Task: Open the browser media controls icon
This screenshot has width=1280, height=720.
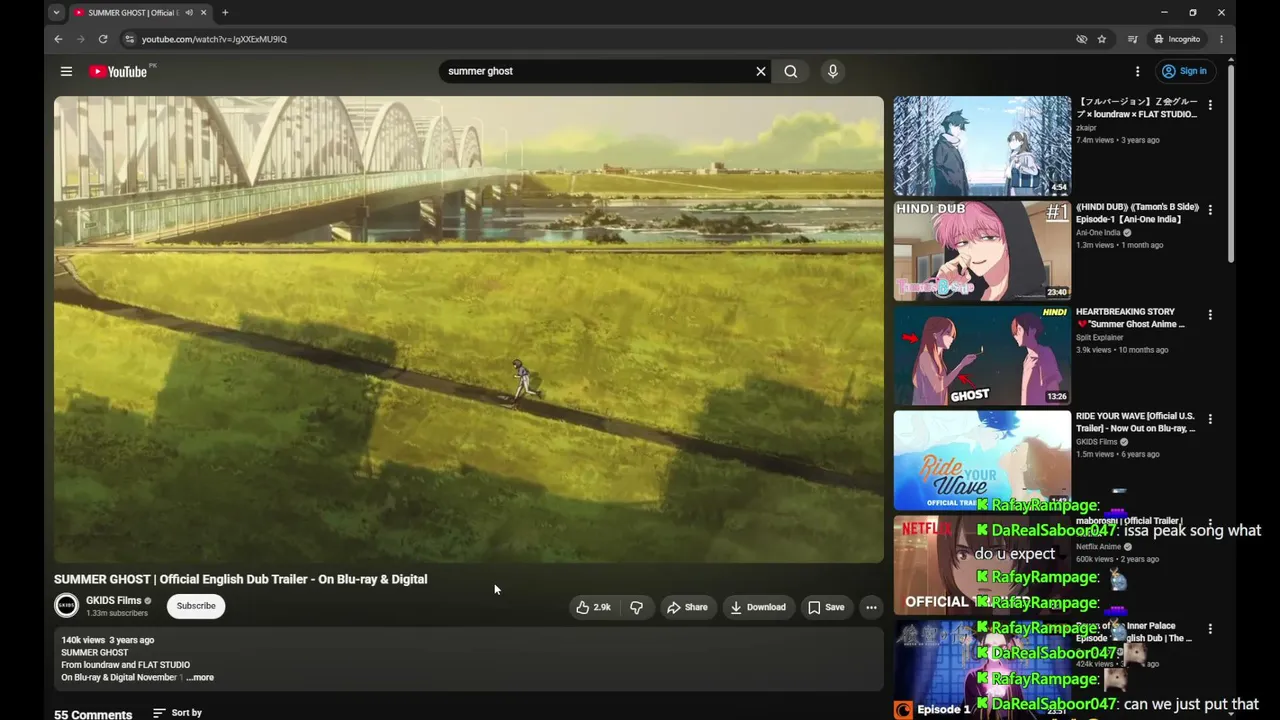Action: (1132, 39)
